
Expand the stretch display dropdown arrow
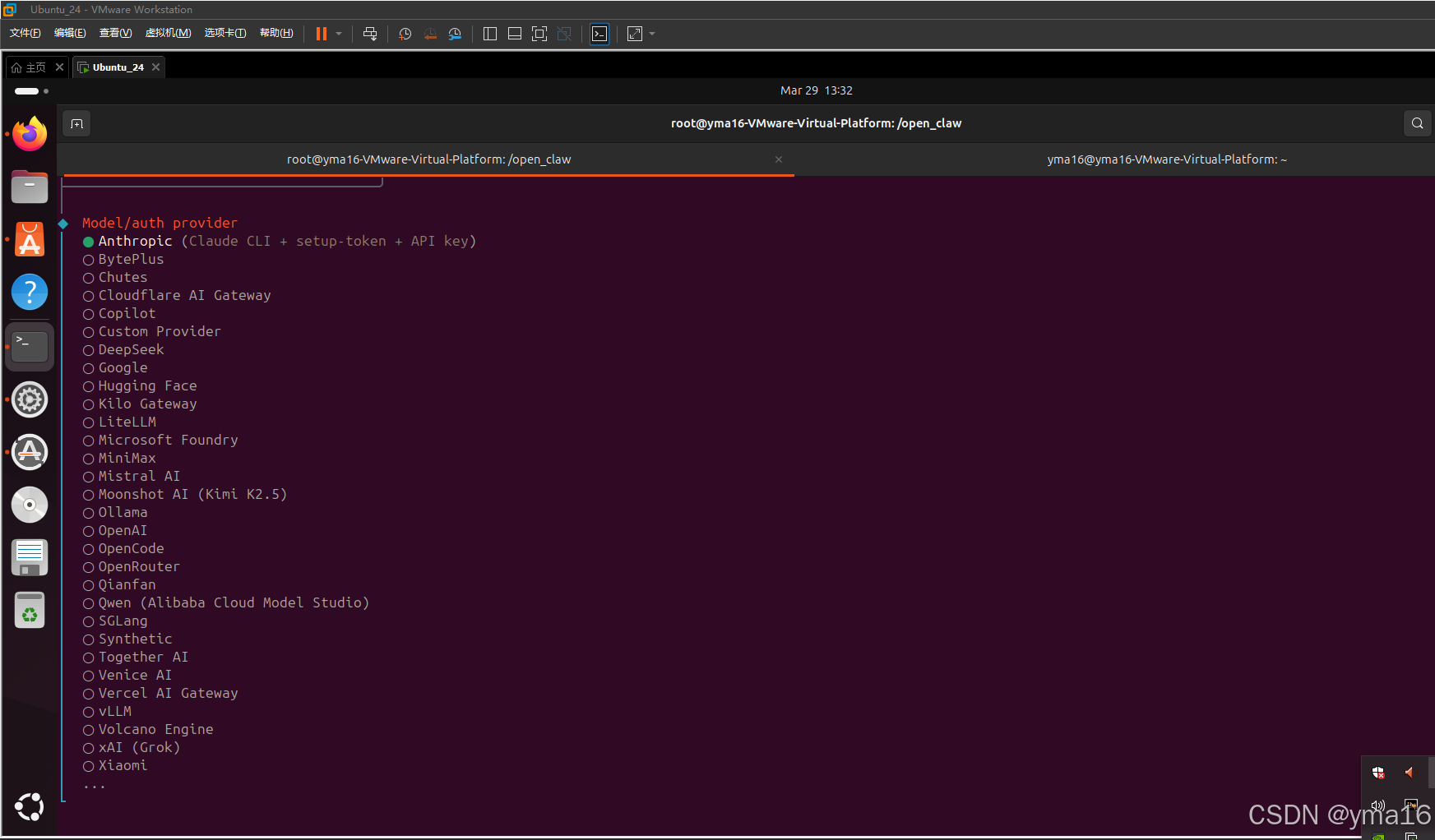coord(652,34)
